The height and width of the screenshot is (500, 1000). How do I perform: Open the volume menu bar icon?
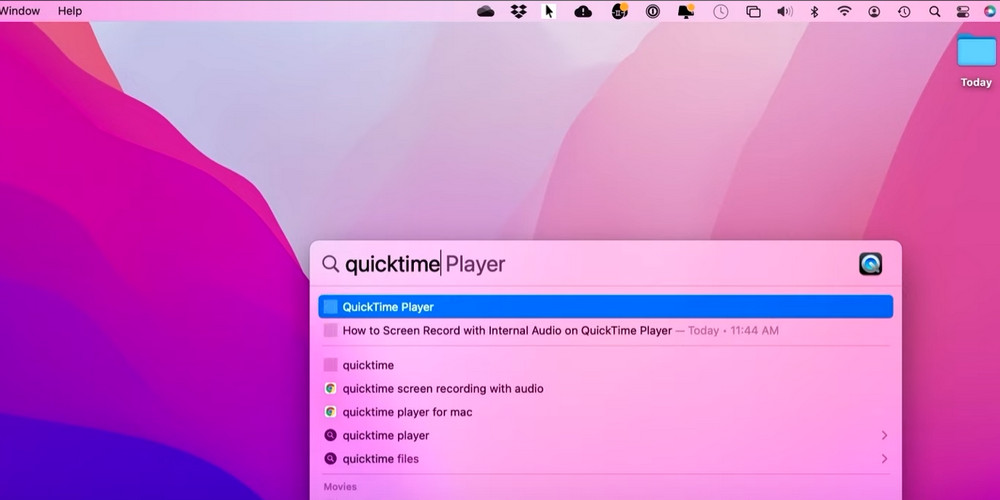coord(784,11)
